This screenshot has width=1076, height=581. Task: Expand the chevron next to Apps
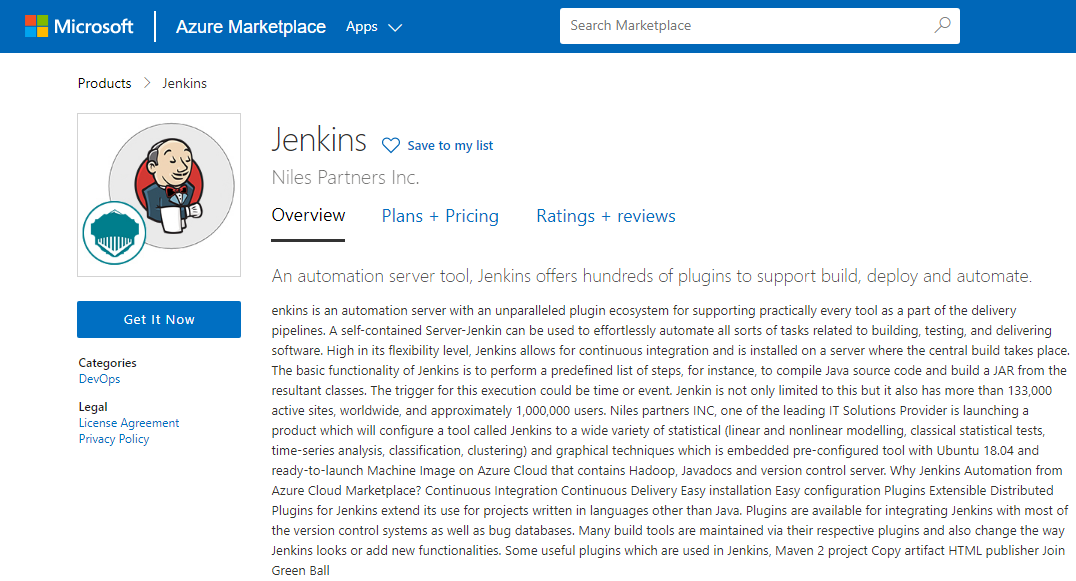click(x=394, y=28)
